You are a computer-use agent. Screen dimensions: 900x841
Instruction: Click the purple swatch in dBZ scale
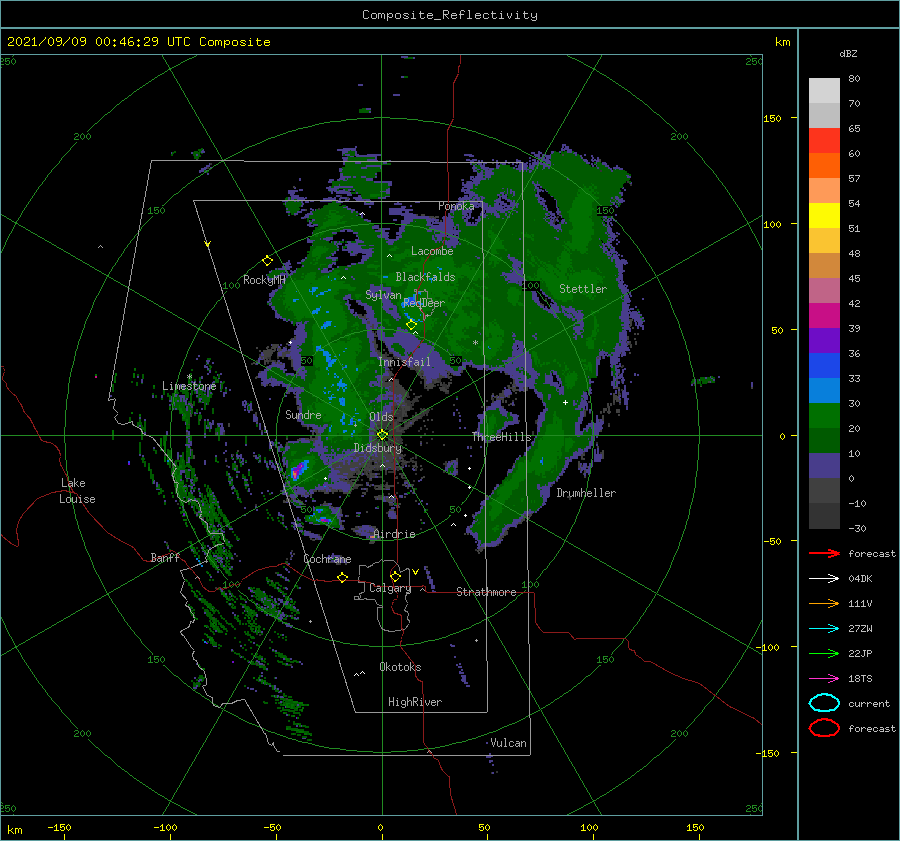click(824, 341)
